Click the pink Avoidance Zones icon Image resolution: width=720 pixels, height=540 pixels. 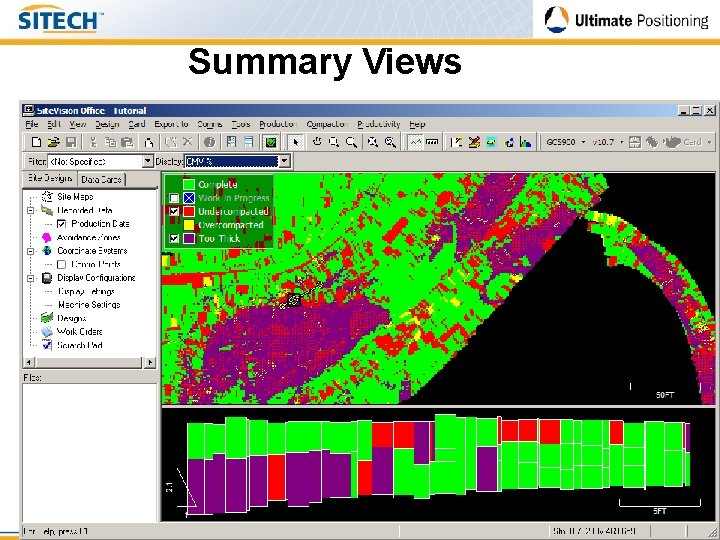tap(46, 237)
